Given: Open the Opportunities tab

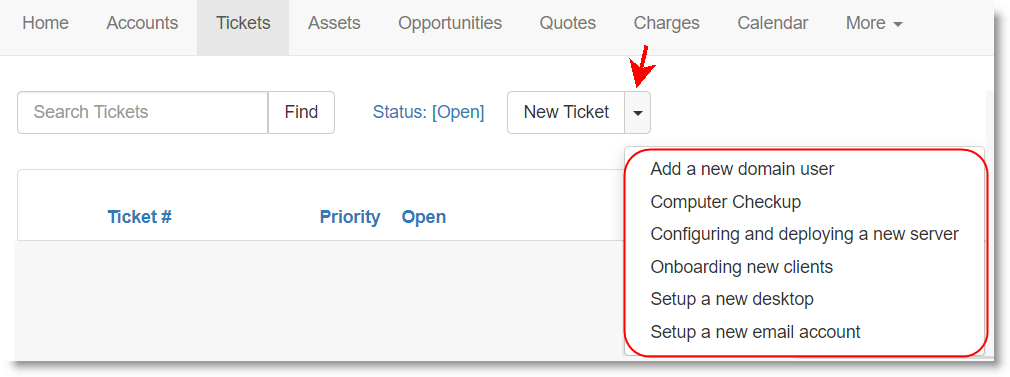Looking at the screenshot, I should [450, 23].
